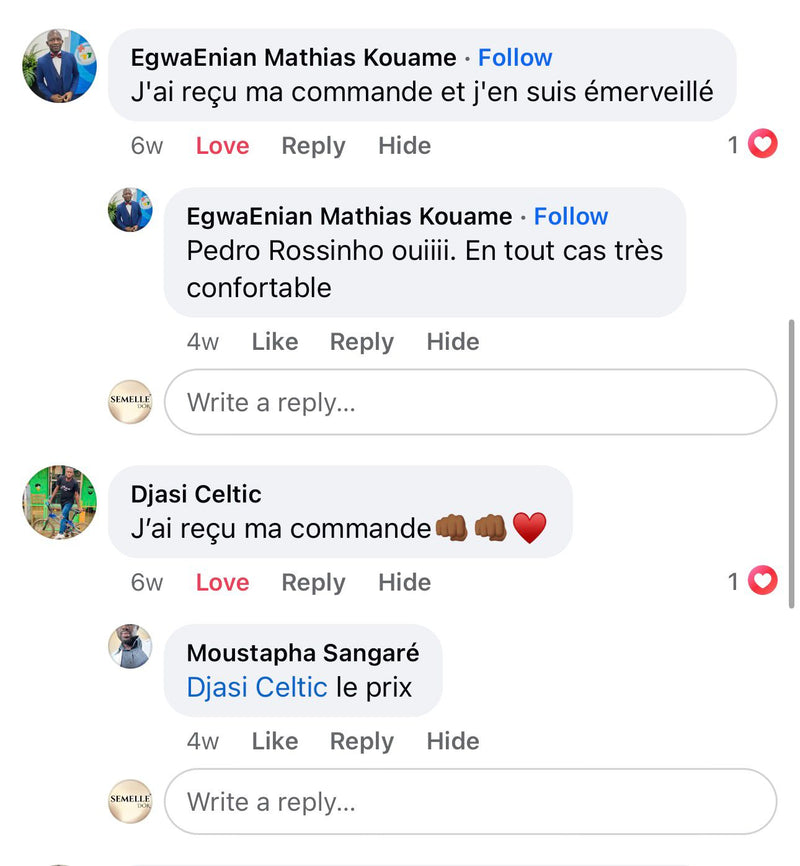Hide Mathias's 'émerveillé' comment
800x866 pixels.
[404, 146]
